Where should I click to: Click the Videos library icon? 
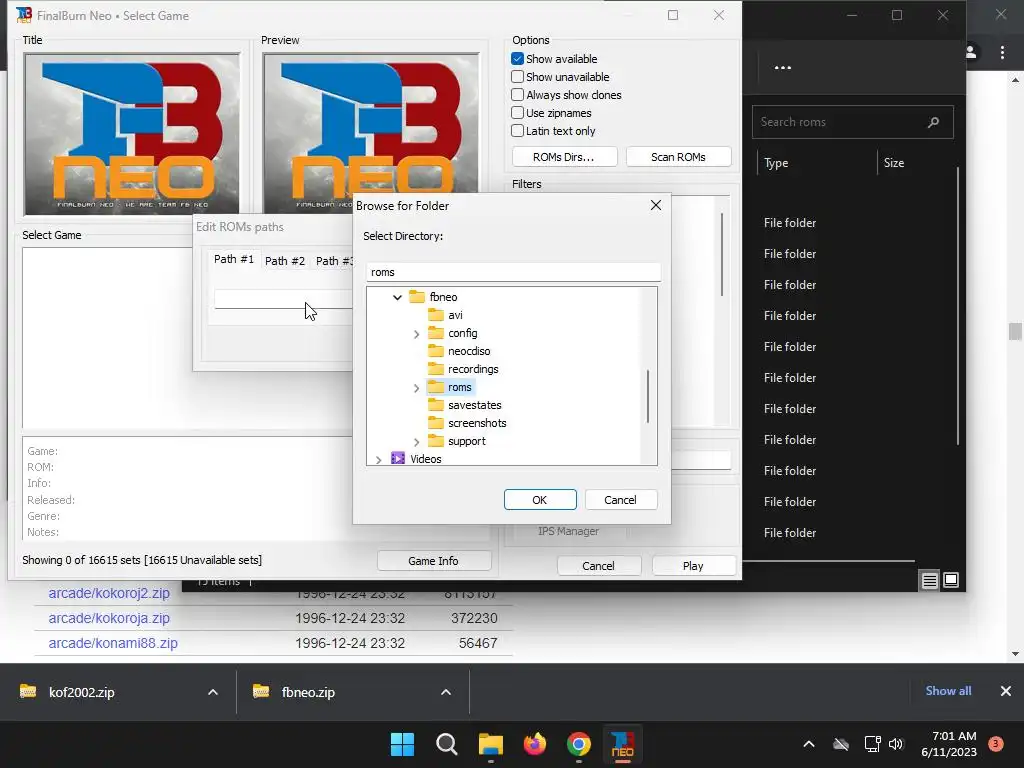pos(398,458)
